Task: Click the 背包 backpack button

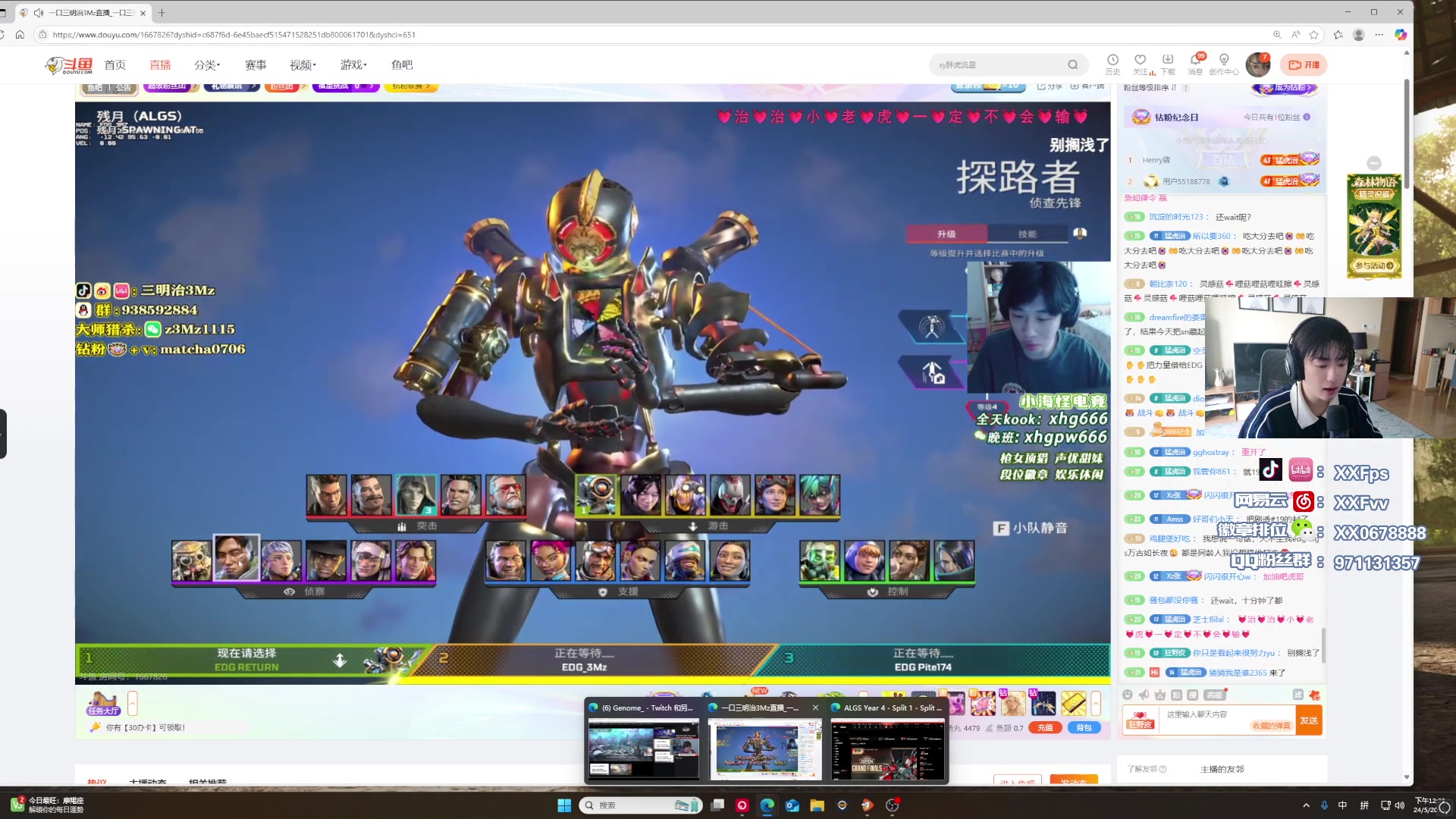Action: 1084,728
